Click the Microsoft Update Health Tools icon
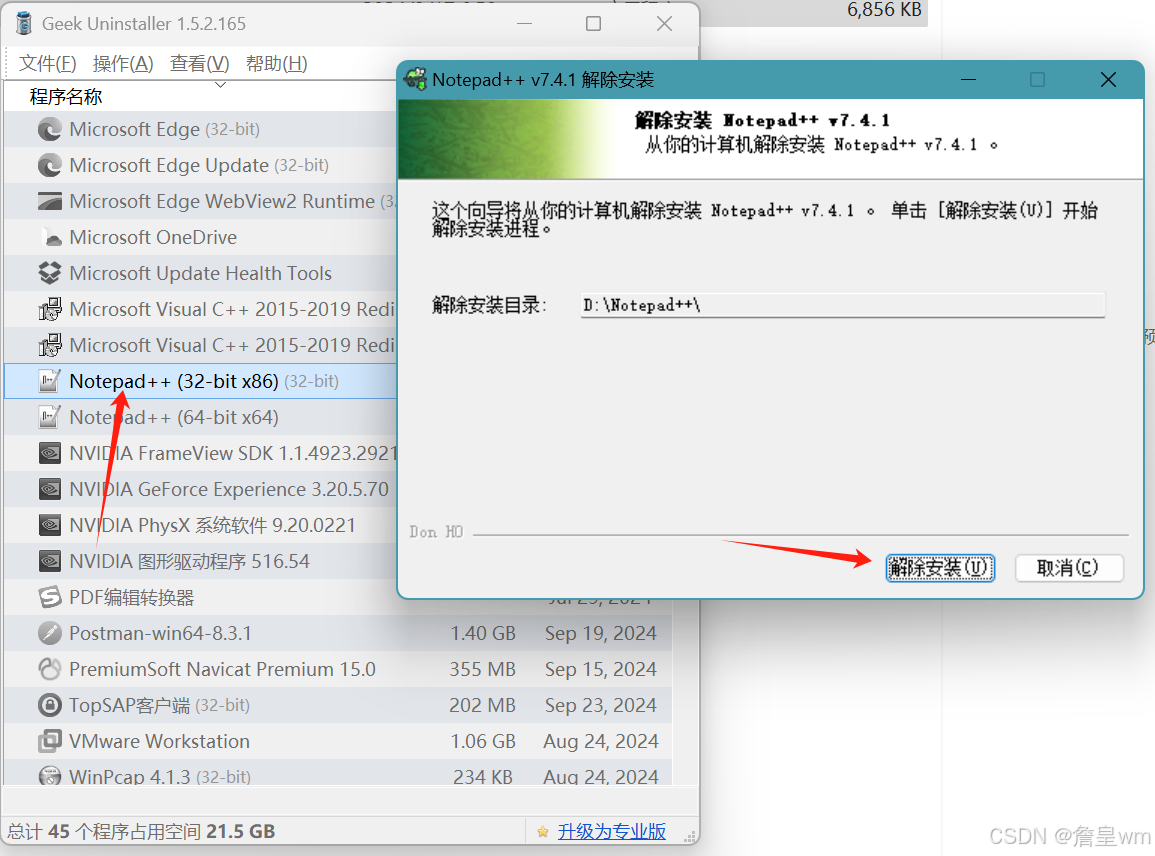The width and height of the screenshot is (1155, 856). (49, 273)
